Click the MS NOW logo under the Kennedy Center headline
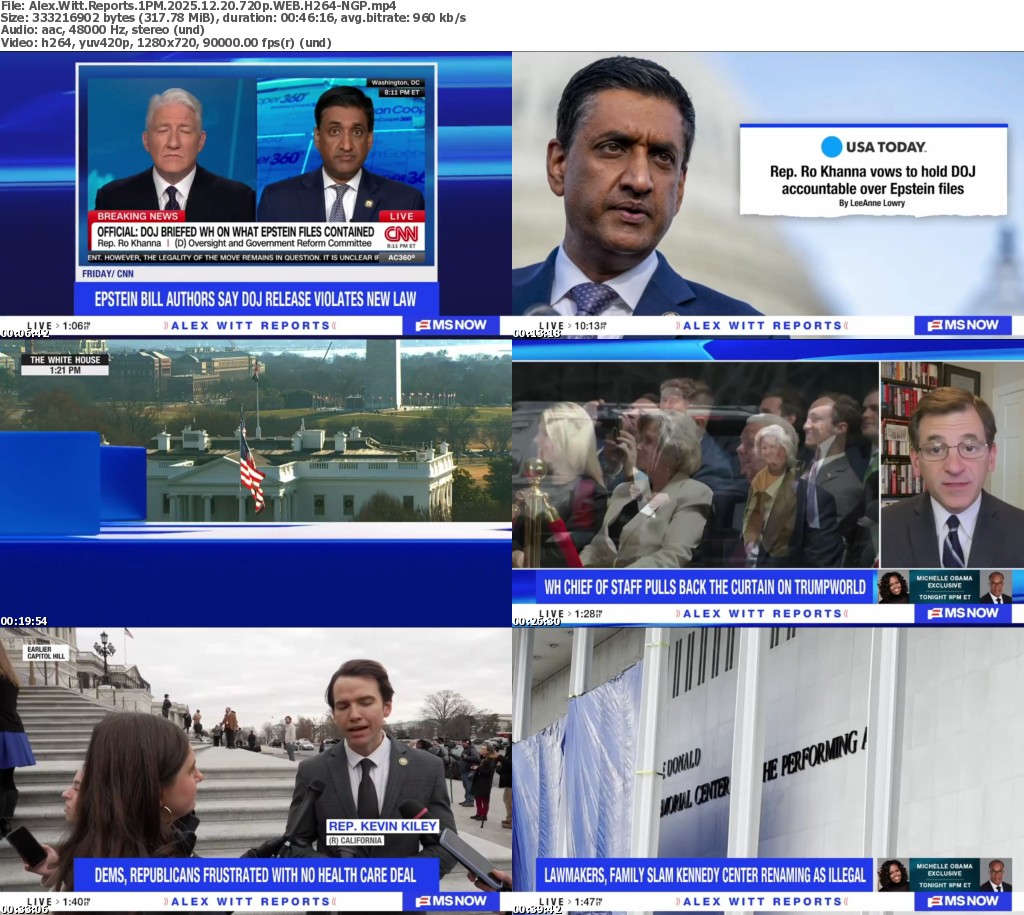The height and width of the screenshot is (915, 1024). pyautogui.click(x=962, y=901)
